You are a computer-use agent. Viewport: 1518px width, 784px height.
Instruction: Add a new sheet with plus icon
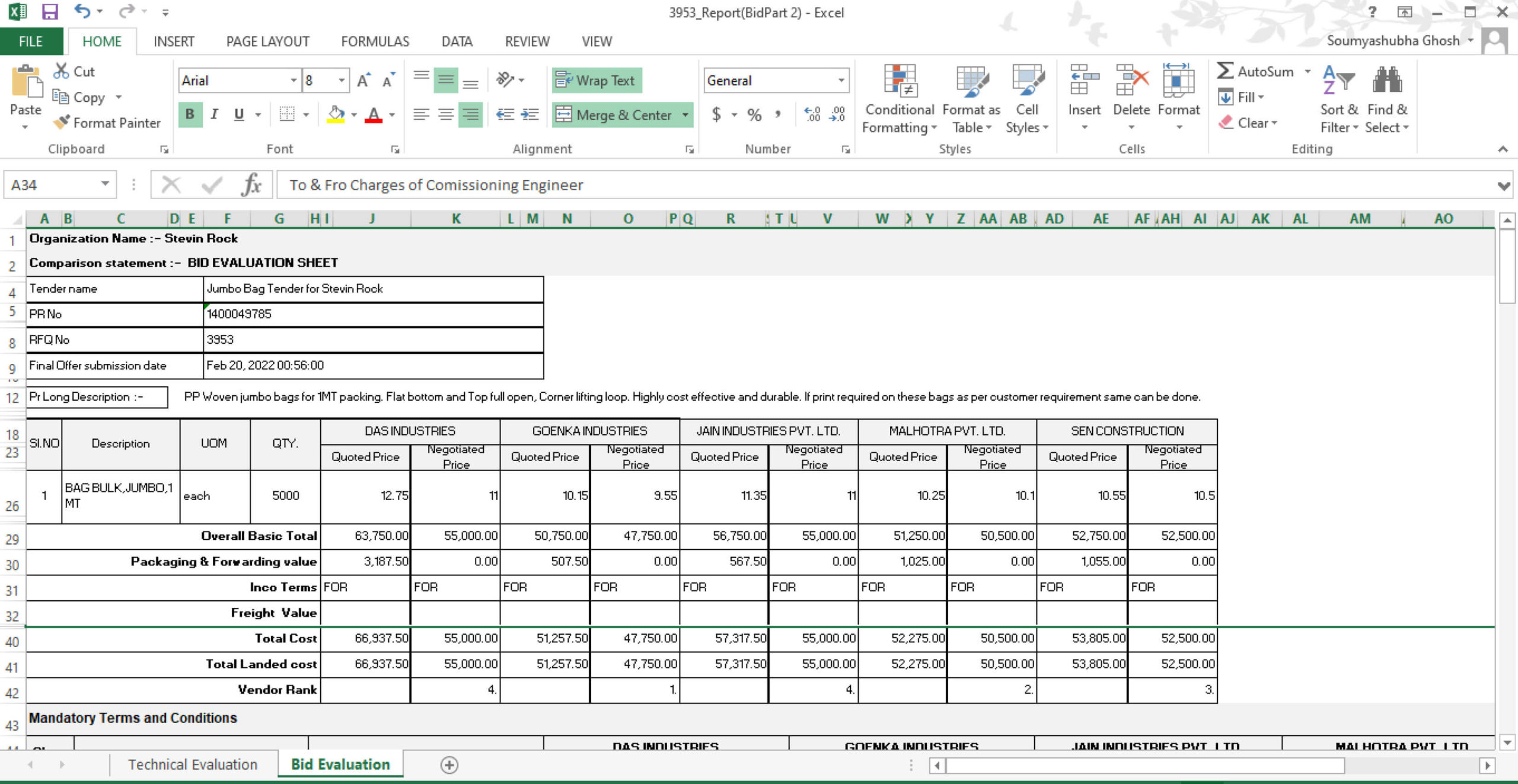point(449,765)
